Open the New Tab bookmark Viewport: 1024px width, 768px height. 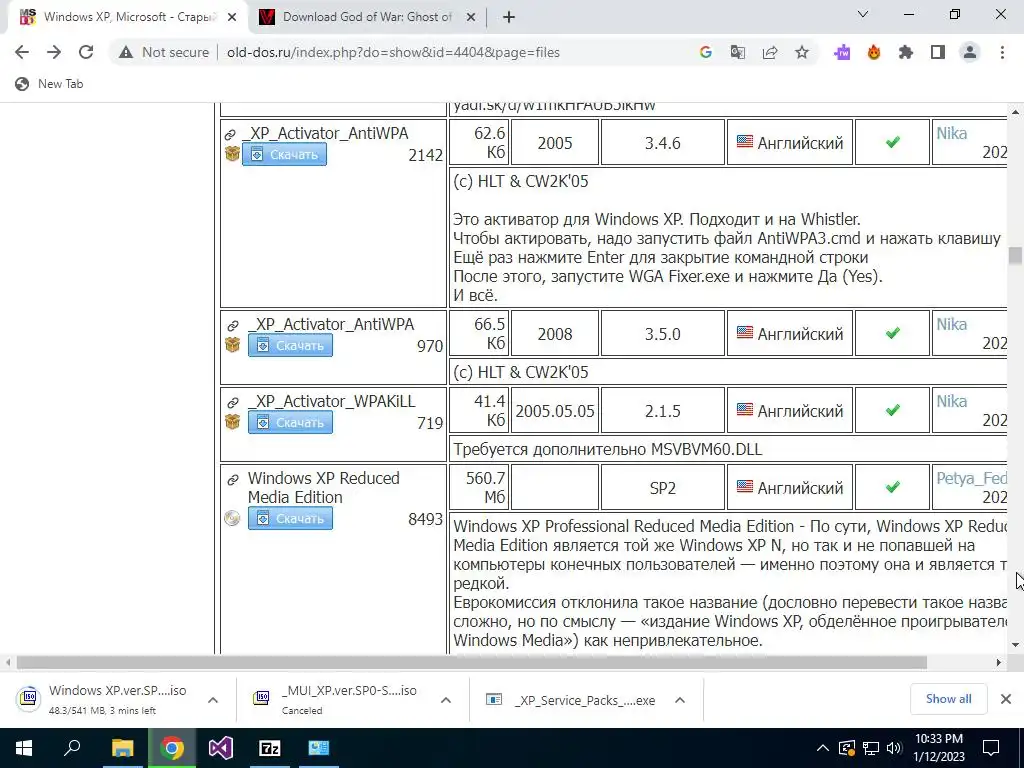coord(50,84)
